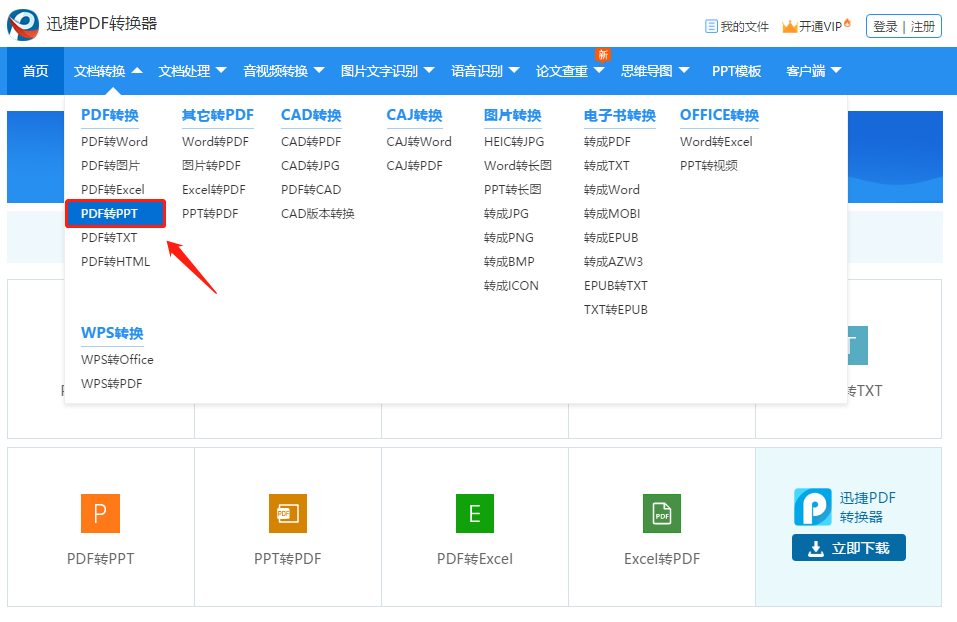The image size is (957, 622).
Task: Choose 转成PNG image option
Action: coord(509,237)
